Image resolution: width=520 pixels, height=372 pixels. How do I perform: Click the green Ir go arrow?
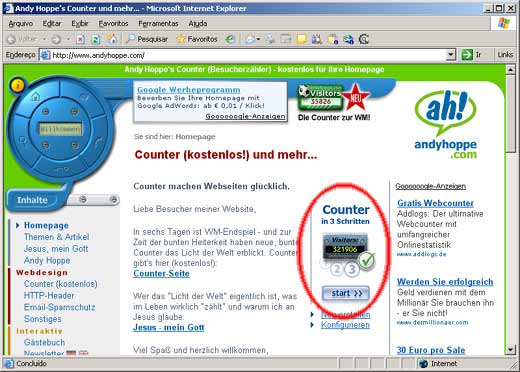(467, 55)
